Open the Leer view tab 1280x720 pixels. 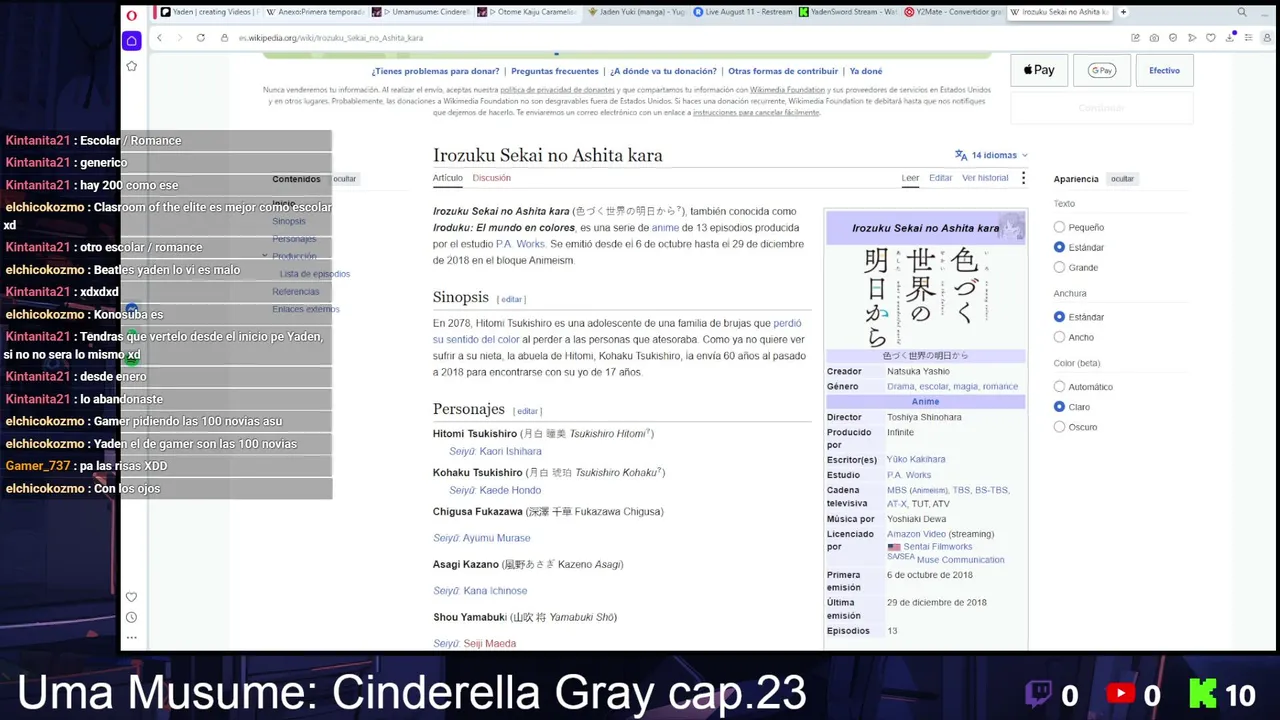pos(910,178)
